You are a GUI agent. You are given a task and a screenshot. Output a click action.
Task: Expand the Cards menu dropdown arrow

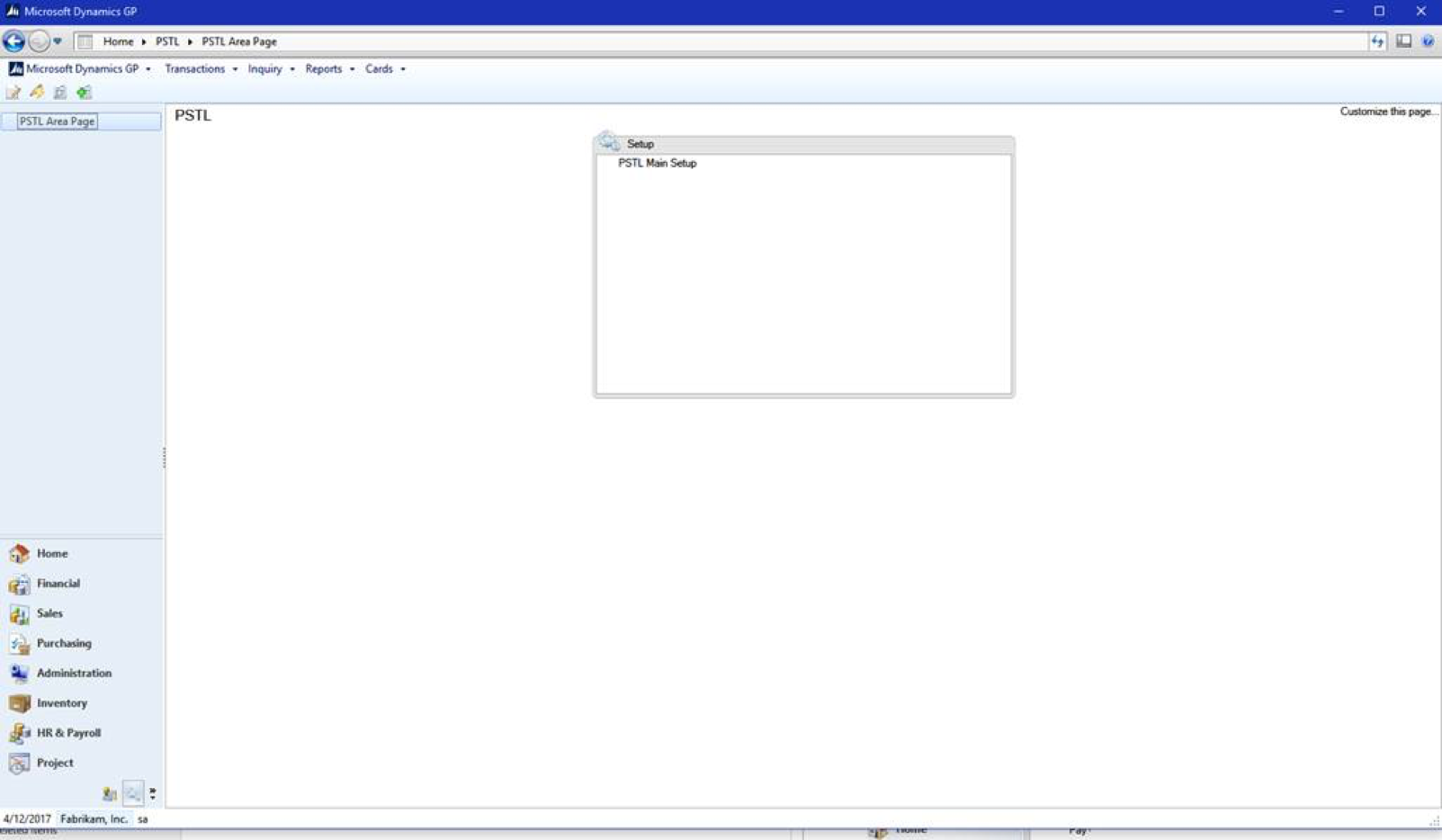pos(403,69)
